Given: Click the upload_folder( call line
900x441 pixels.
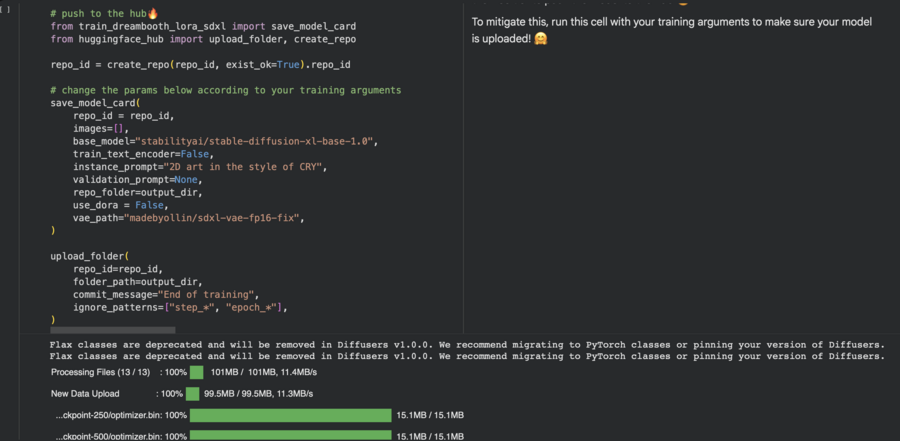Looking at the screenshot, I should pyautogui.click(x=90, y=256).
